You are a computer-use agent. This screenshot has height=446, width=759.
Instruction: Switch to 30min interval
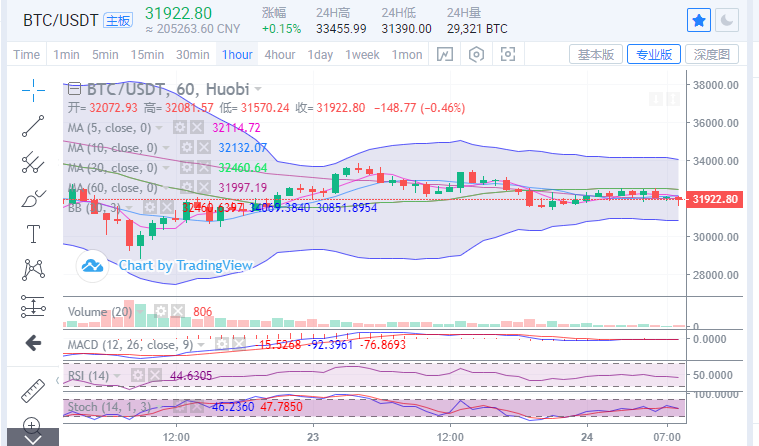[x=193, y=55]
